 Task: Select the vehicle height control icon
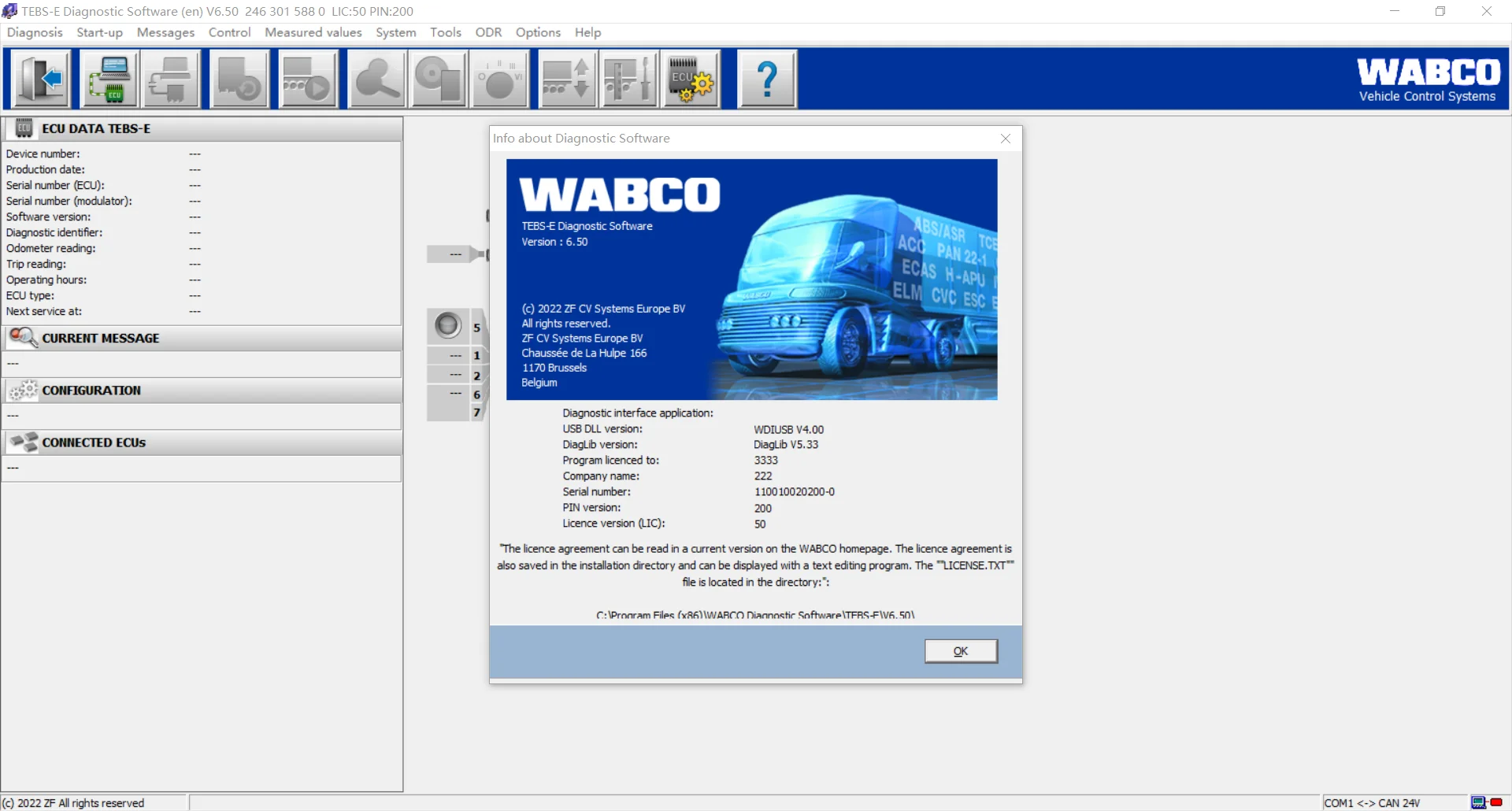coord(567,79)
